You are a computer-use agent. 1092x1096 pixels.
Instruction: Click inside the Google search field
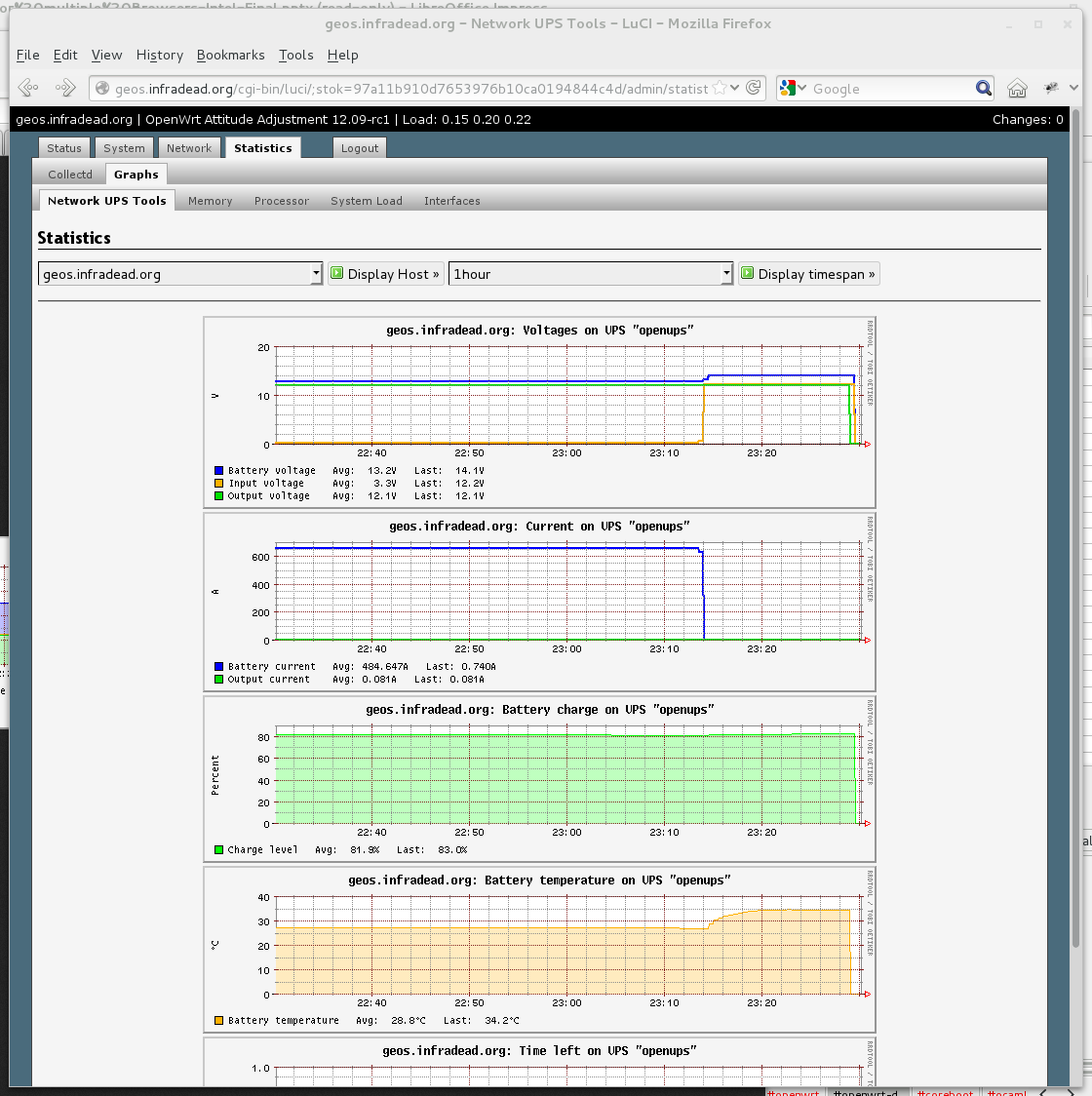(x=887, y=89)
